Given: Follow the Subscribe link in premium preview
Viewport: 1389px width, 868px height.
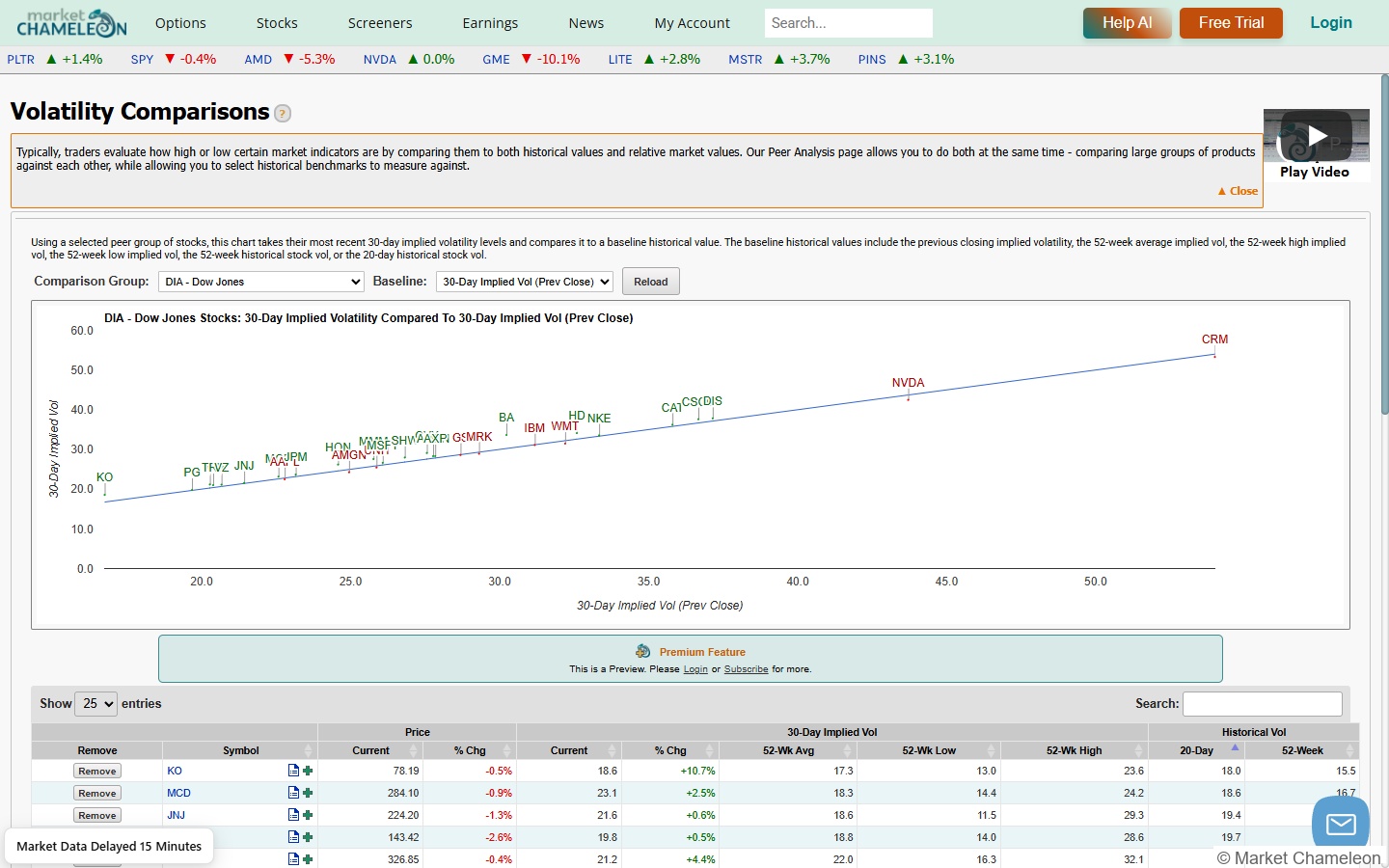Looking at the screenshot, I should (747, 669).
